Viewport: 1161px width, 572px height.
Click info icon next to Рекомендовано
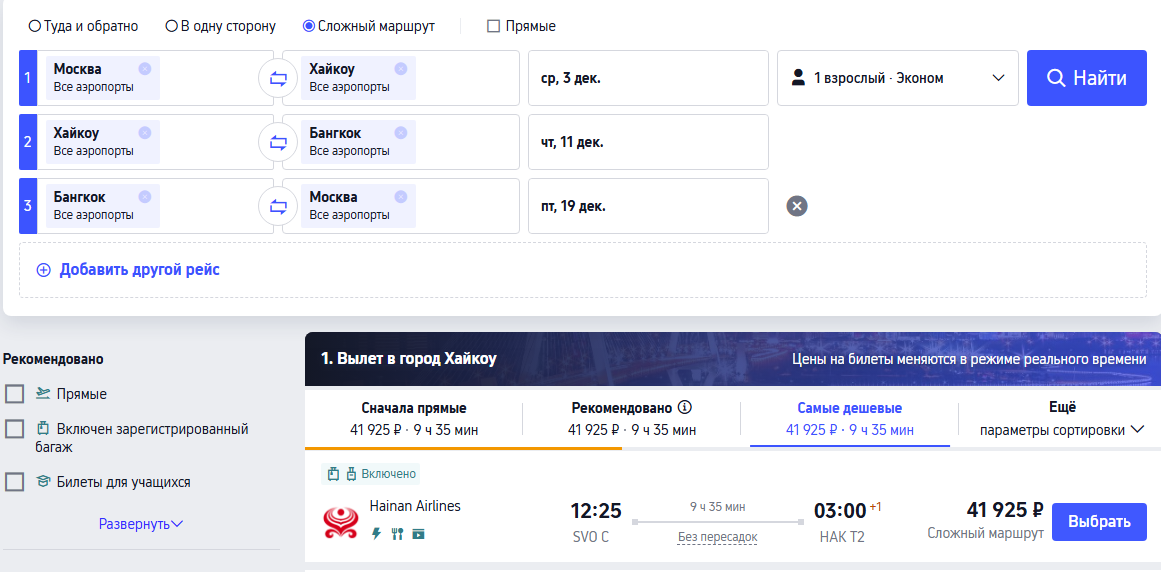click(685, 408)
